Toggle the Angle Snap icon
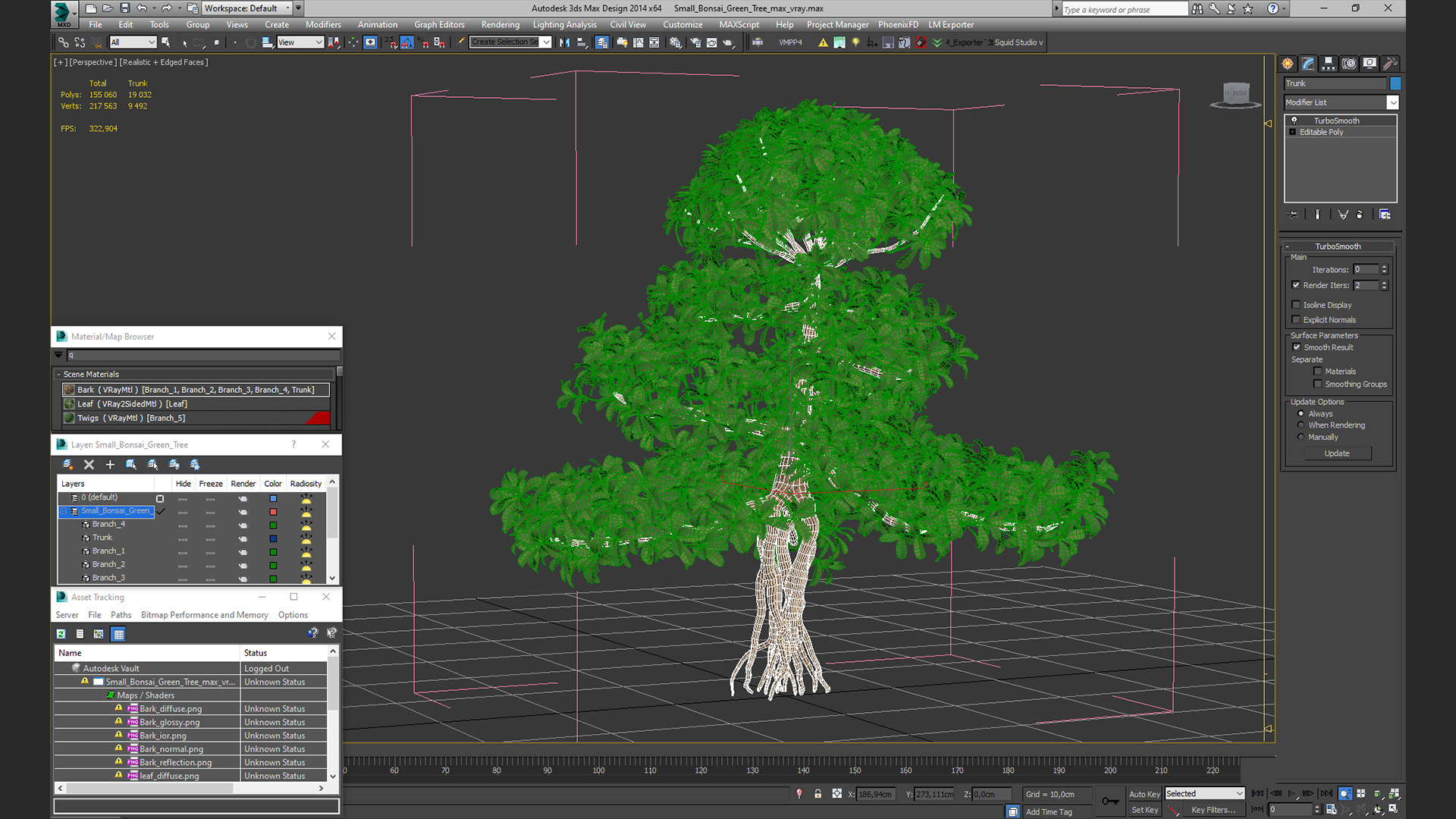The width and height of the screenshot is (1456, 819). (x=407, y=42)
